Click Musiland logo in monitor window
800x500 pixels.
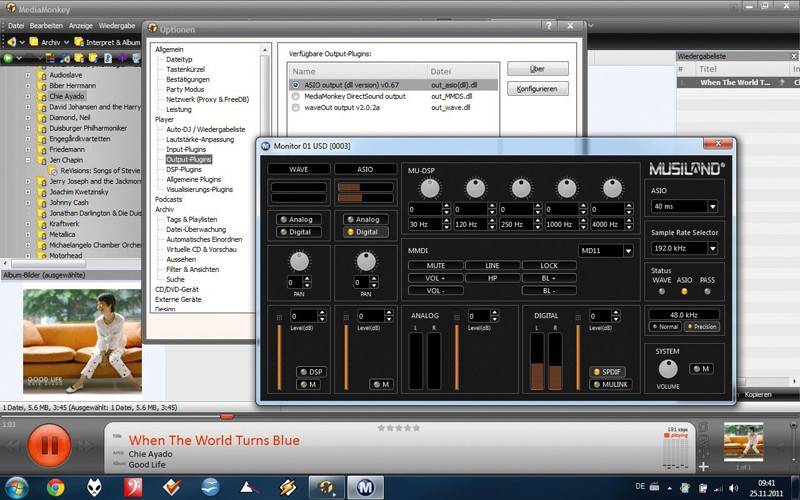point(687,169)
